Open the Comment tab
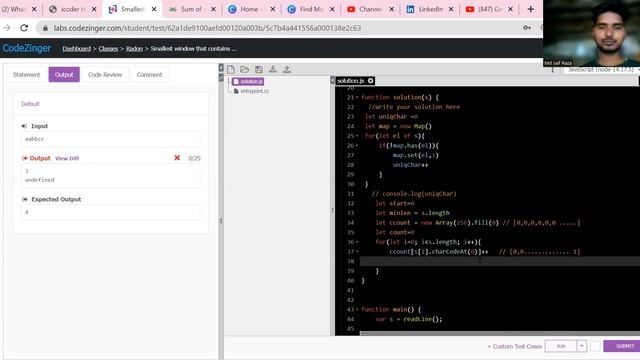Screen dimensions: 640x360 [x=149, y=75]
